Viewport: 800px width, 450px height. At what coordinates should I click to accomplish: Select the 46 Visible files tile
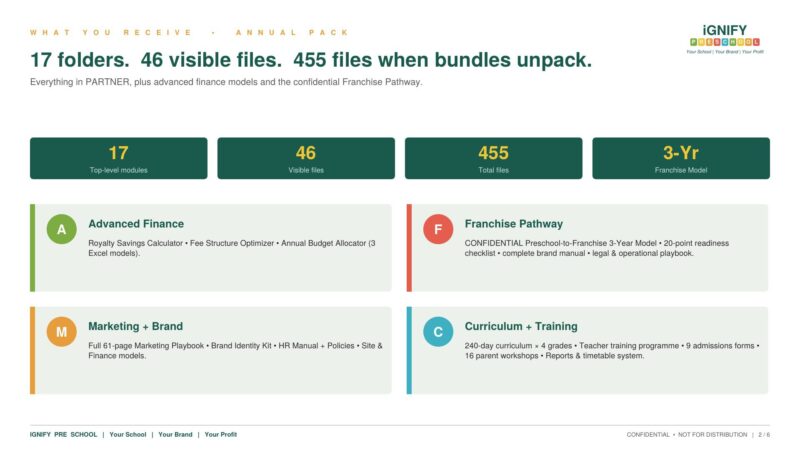point(306,158)
